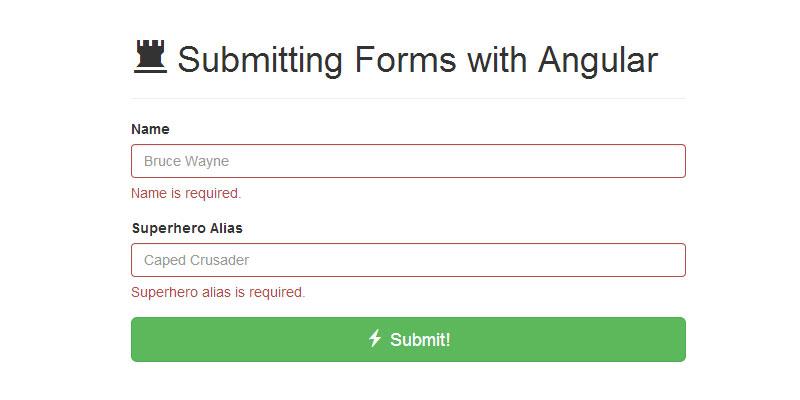800x400 pixels.
Task: Click the 'Name is required.' error message
Action: pos(186,193)
